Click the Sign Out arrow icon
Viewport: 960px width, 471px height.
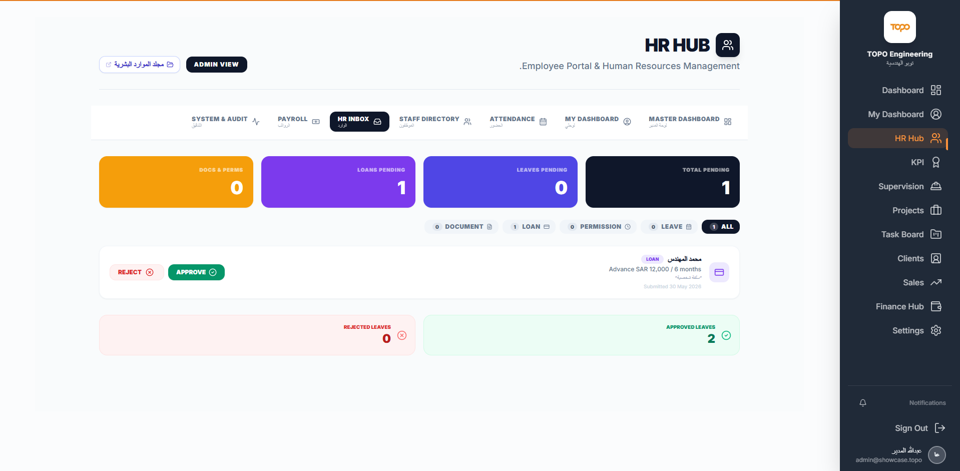pos(940,428)
